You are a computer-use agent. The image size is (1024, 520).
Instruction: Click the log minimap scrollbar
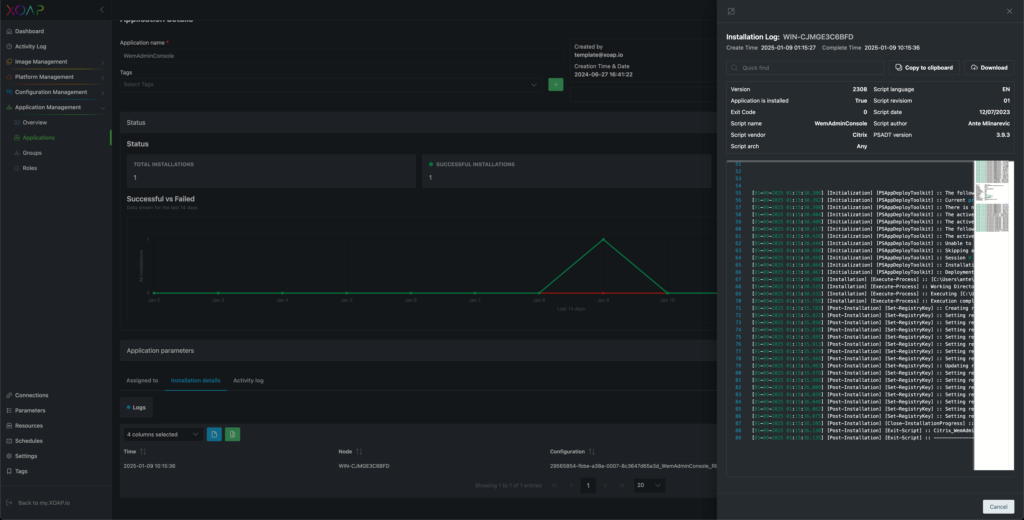point(993,316)
